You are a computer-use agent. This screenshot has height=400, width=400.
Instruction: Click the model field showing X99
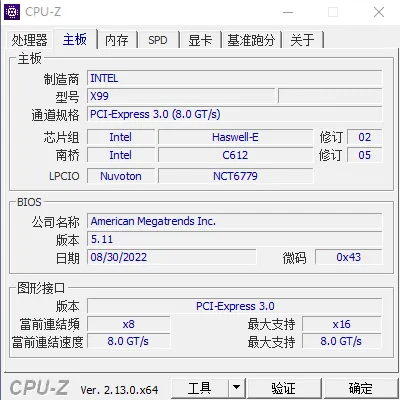point(181,96)
